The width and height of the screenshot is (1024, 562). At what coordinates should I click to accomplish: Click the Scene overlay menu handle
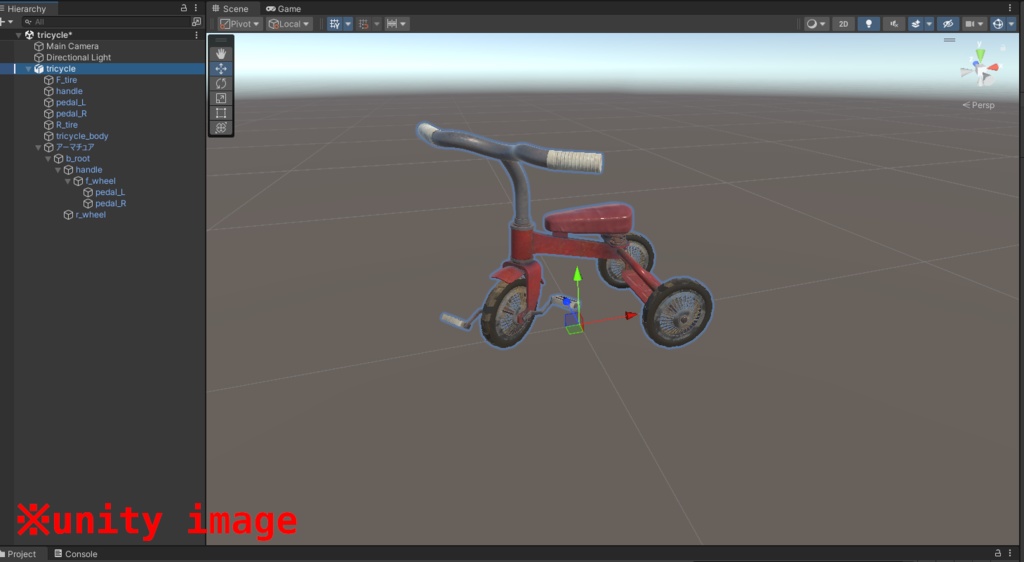coord(950,40)
